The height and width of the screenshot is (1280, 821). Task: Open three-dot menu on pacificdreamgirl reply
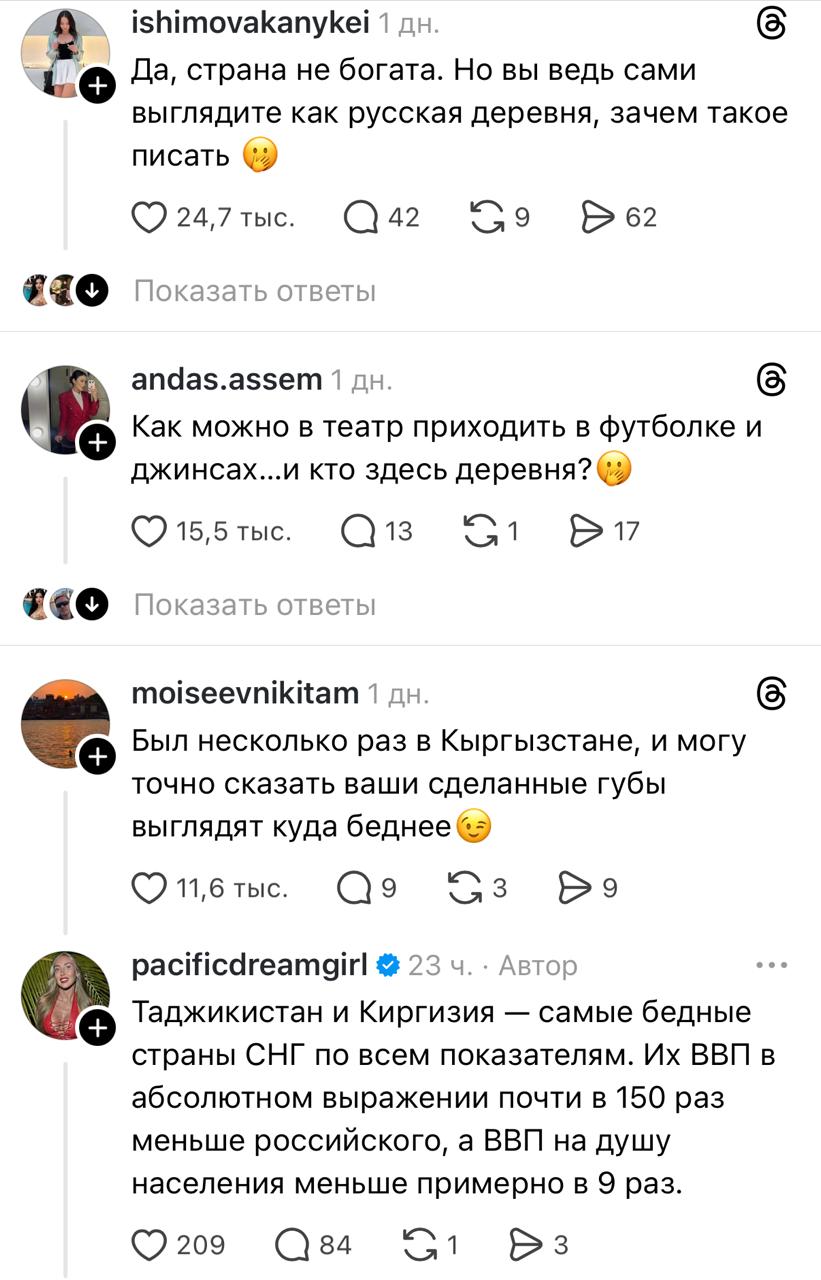click(772, 965)
